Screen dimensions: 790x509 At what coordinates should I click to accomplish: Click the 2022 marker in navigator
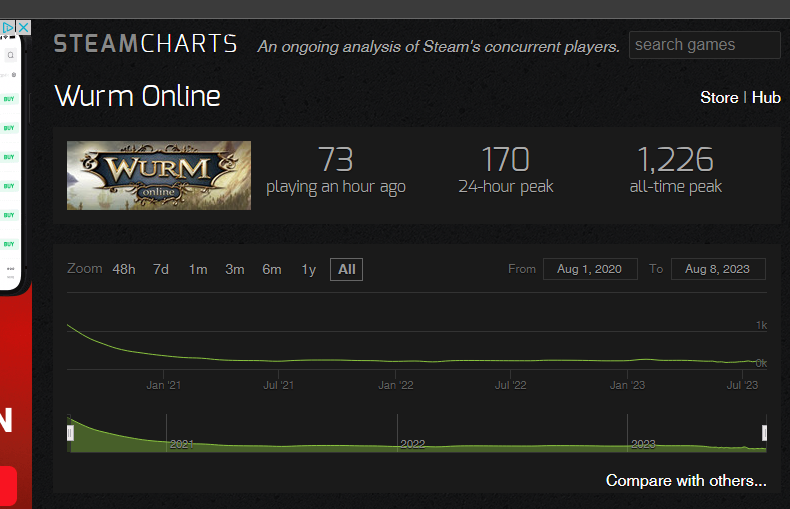413,444
